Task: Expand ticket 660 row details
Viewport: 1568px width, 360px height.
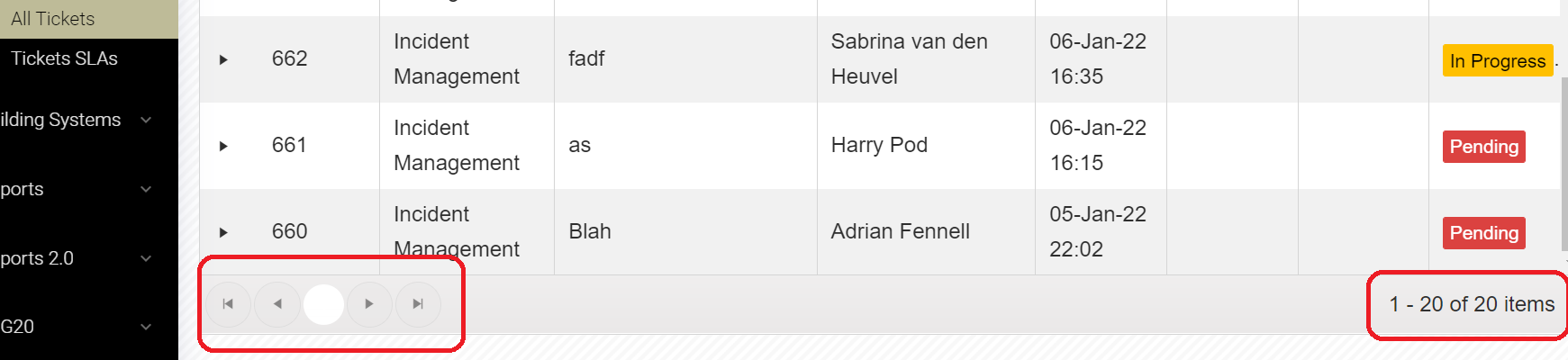Action: 223,232
